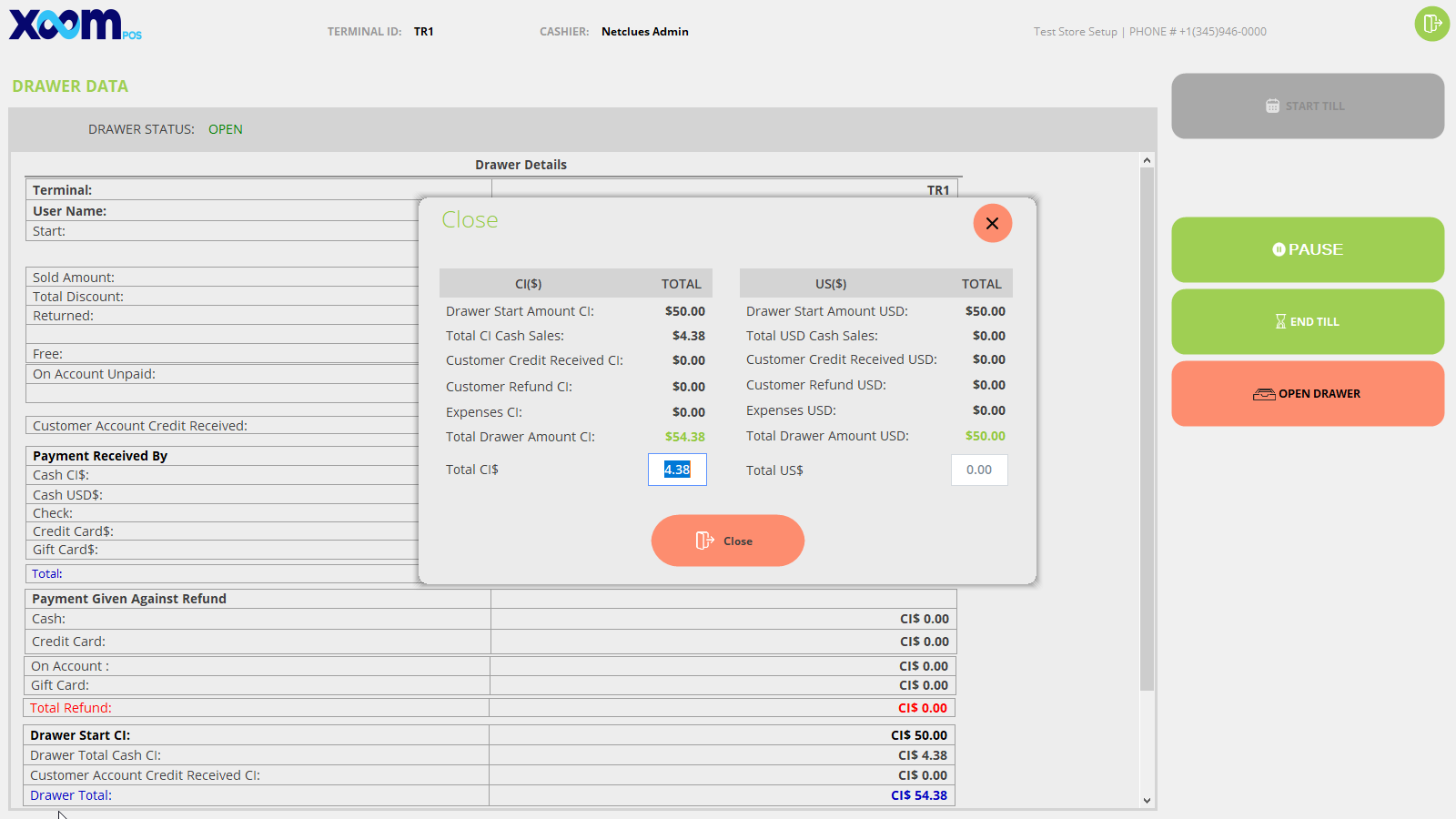Dismiss the Close dialog with the X button

[x=992, y=223]
